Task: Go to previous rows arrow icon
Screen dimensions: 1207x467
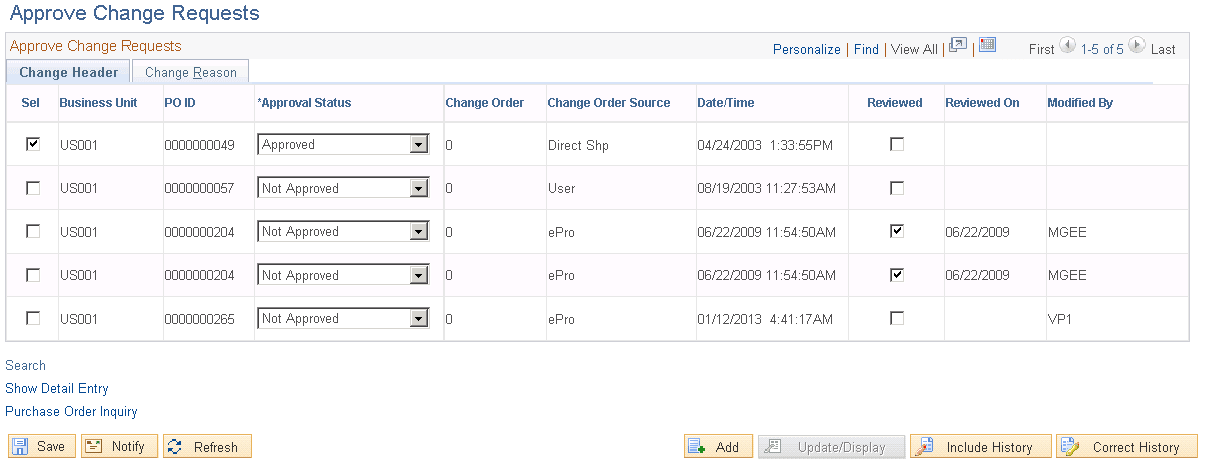Action: 1067,46
